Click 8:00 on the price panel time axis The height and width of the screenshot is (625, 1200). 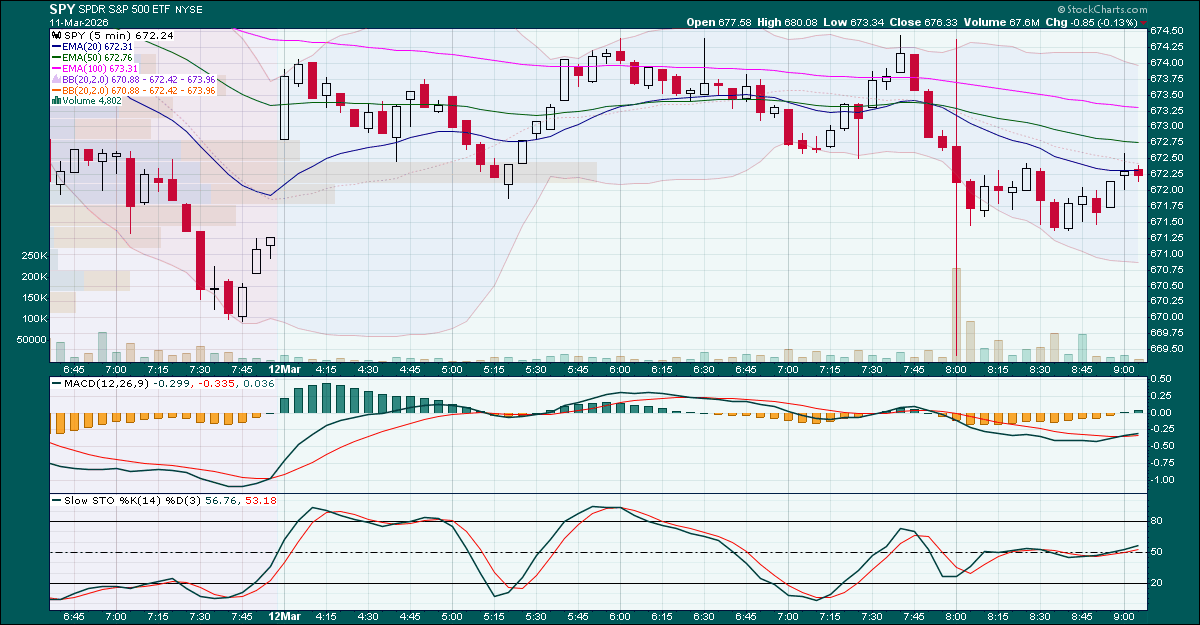(x=957, y=368)
